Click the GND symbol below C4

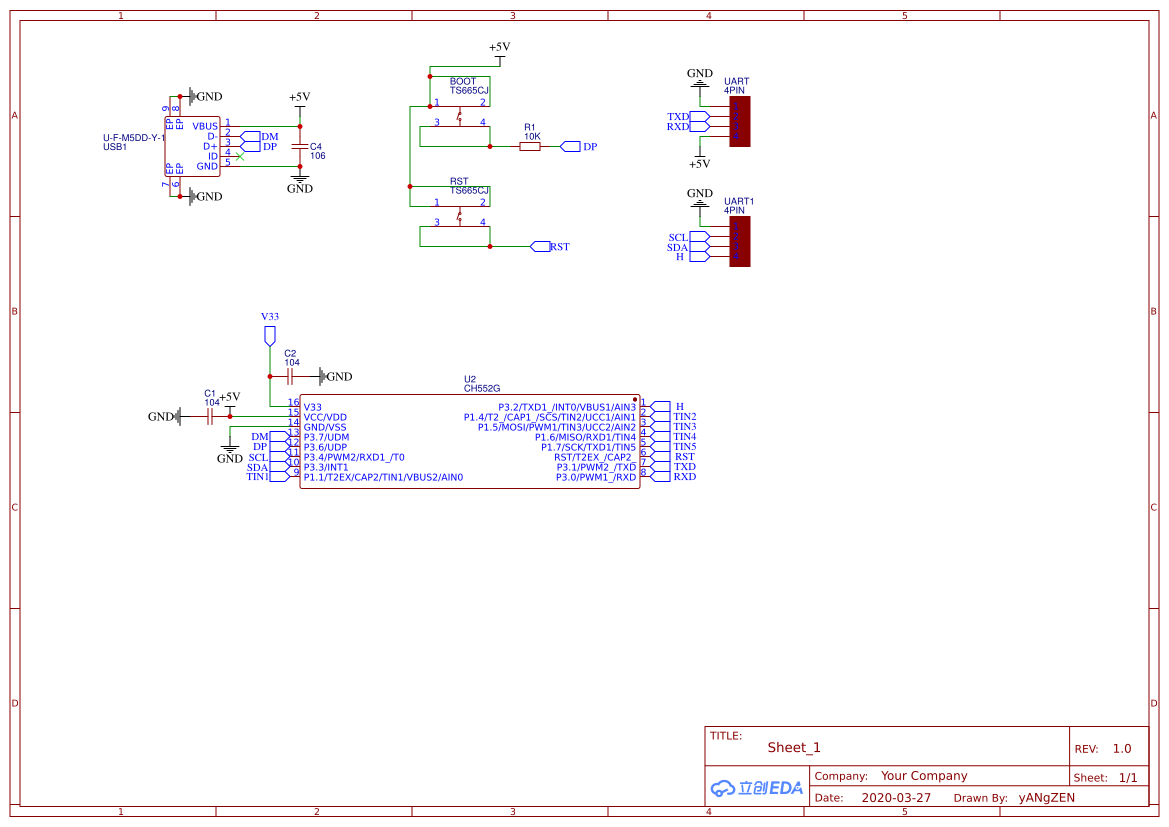tap(300, 183)
